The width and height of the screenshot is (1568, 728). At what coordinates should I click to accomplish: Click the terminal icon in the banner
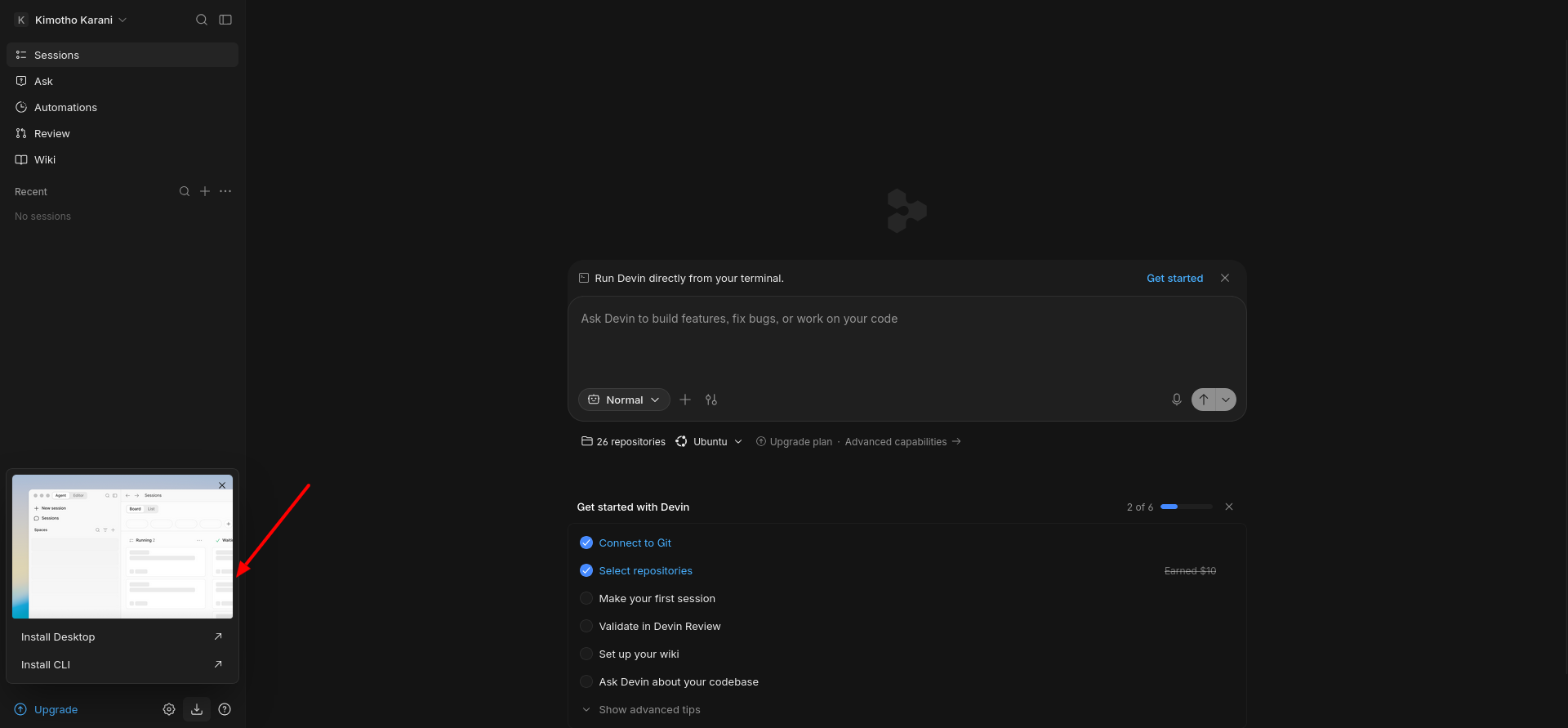coord(584,278)
